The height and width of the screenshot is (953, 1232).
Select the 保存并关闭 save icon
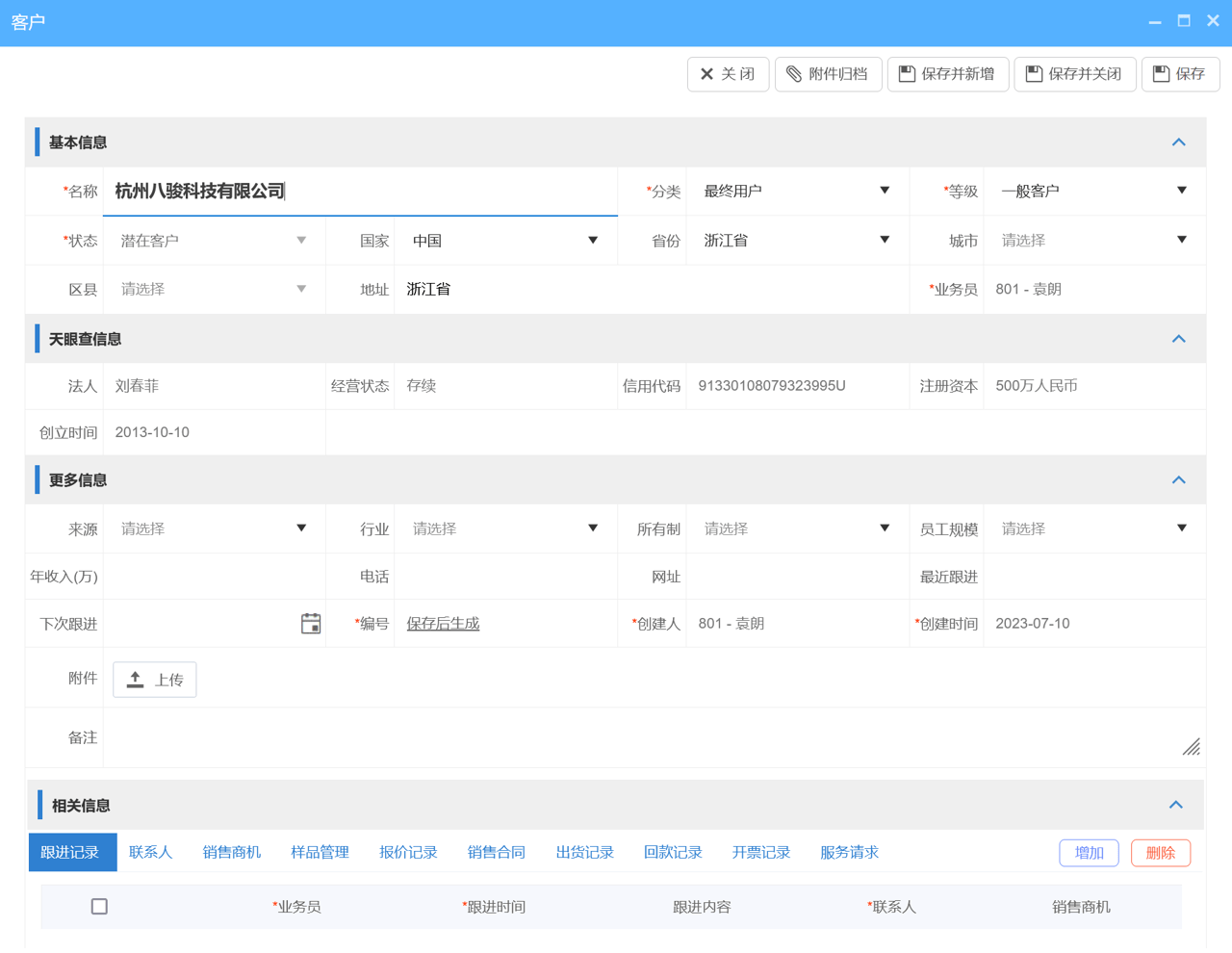1032,74
